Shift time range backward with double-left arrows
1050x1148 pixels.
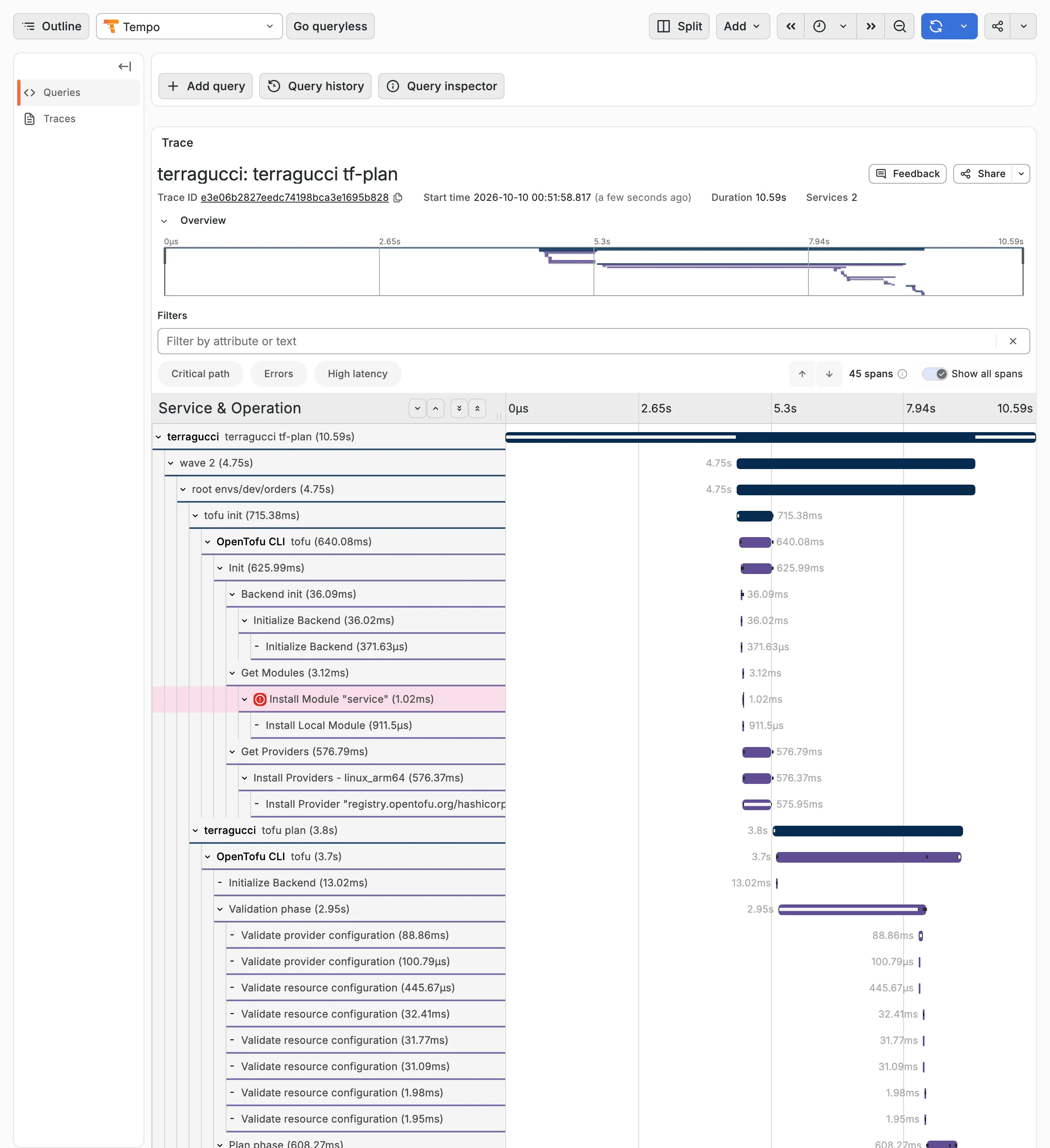pos(791,26)
